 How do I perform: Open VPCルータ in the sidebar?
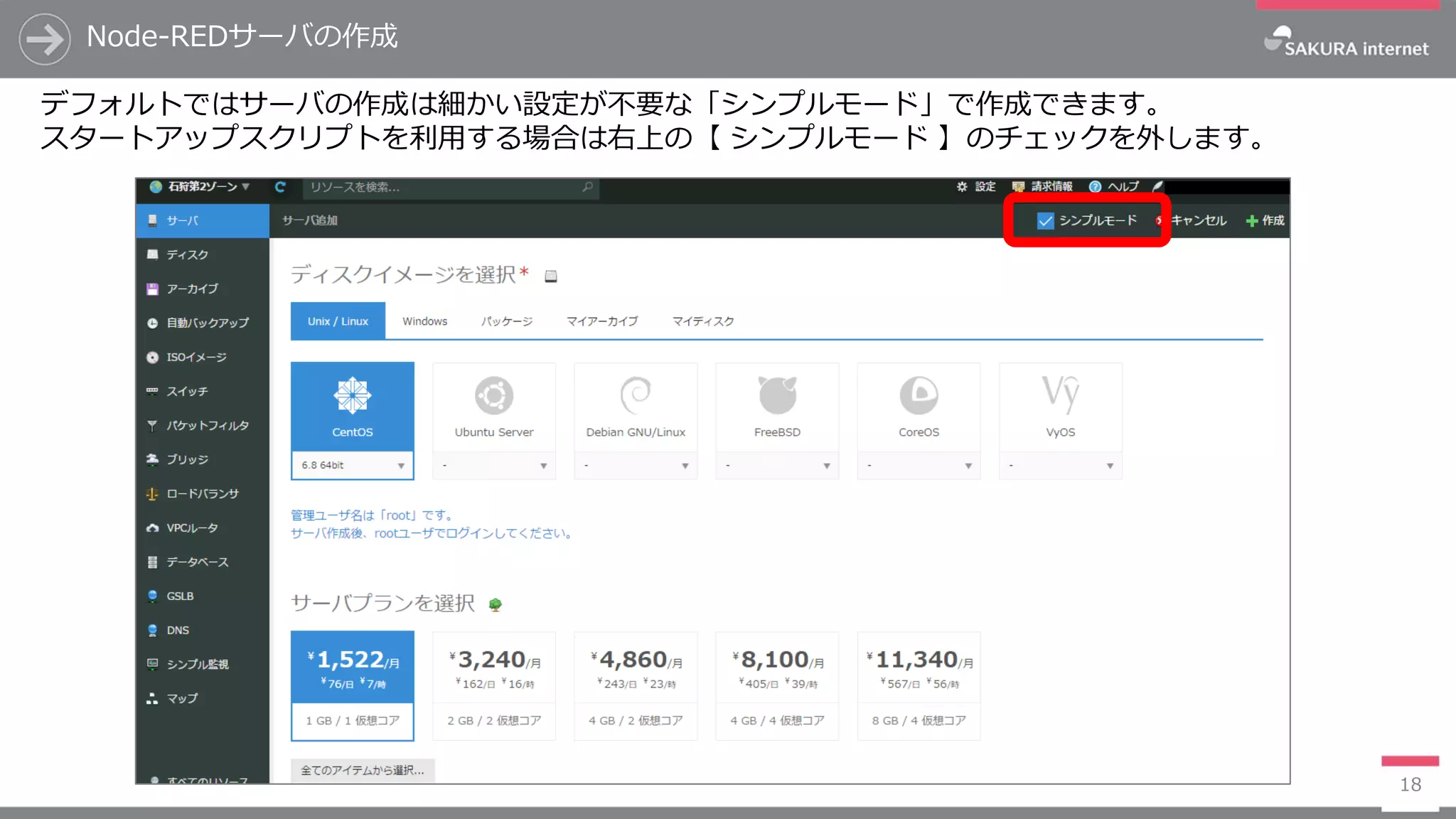point(203,528)
